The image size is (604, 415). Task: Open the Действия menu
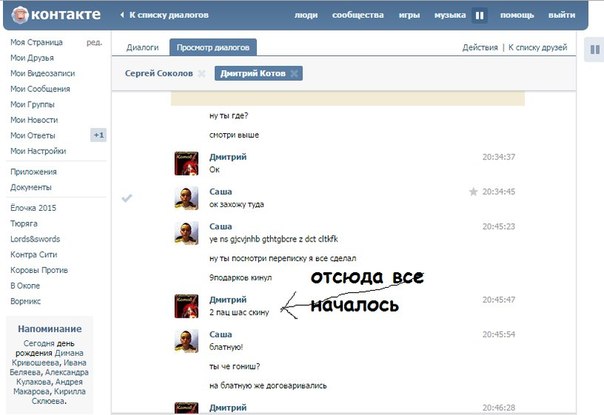pyautogui.click(x=480, y=47)
